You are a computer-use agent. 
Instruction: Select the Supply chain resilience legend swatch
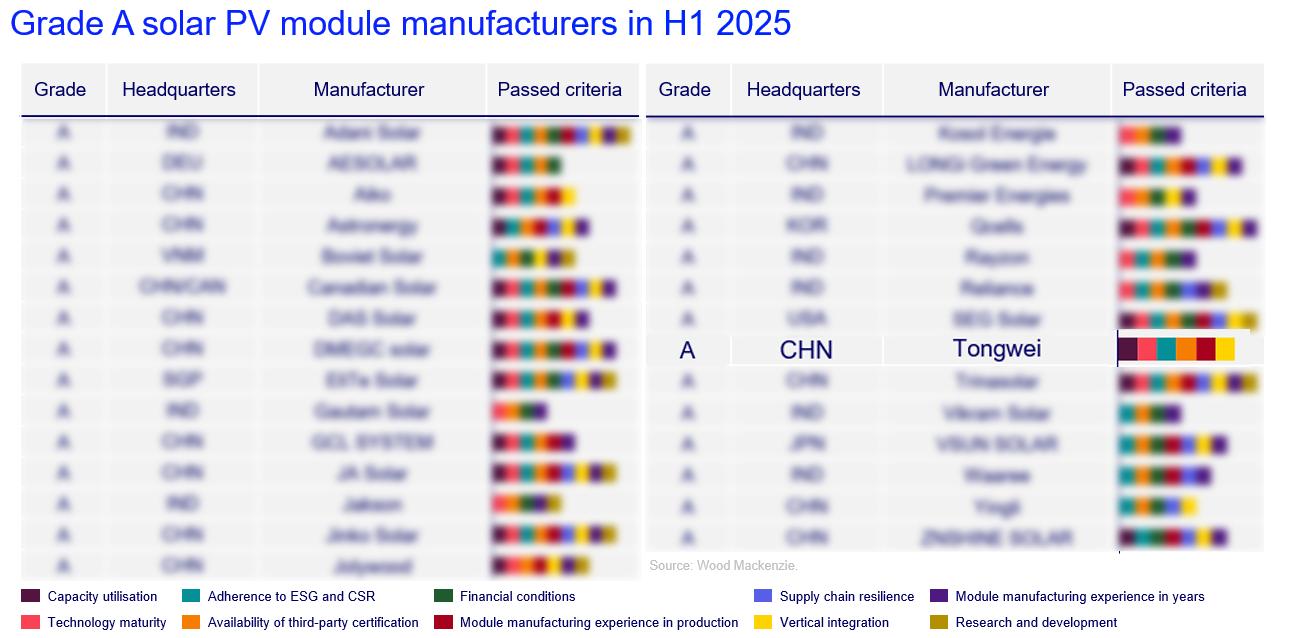762,597
